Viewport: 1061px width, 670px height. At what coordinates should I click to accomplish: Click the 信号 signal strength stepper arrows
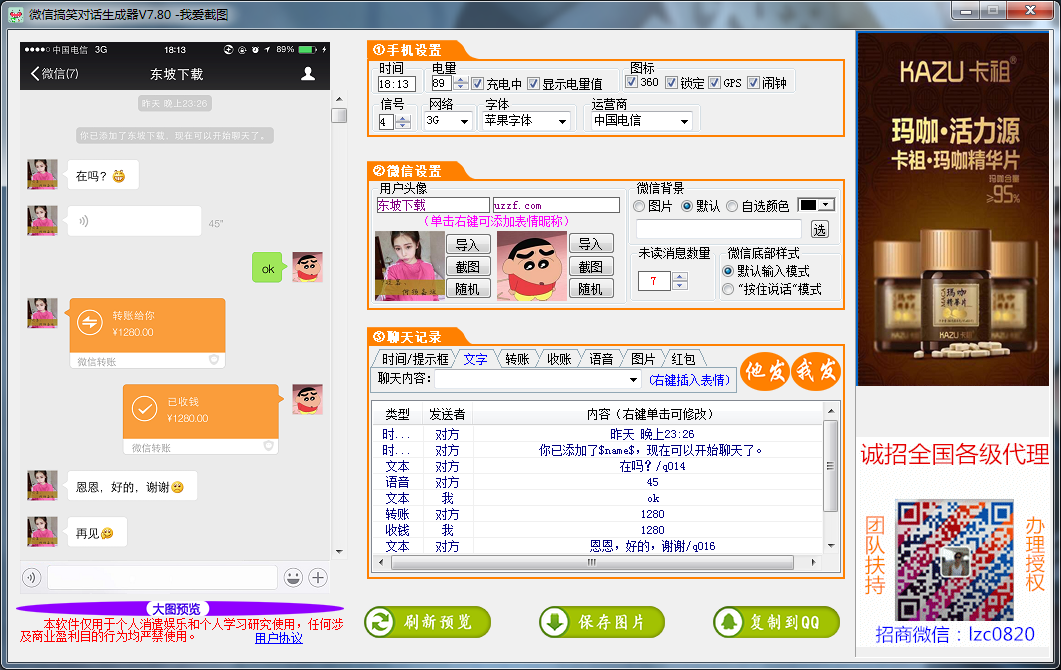[403, 122]
